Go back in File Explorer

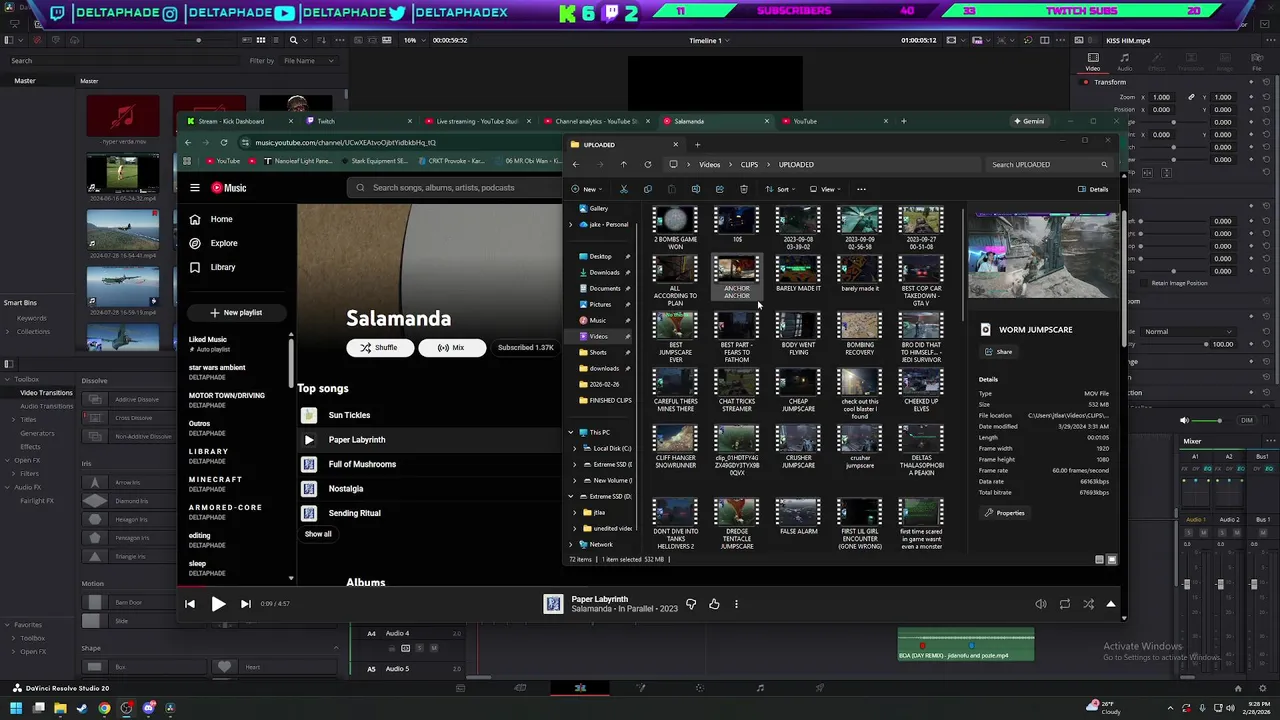pyautogui.click(x=575, y=164)
